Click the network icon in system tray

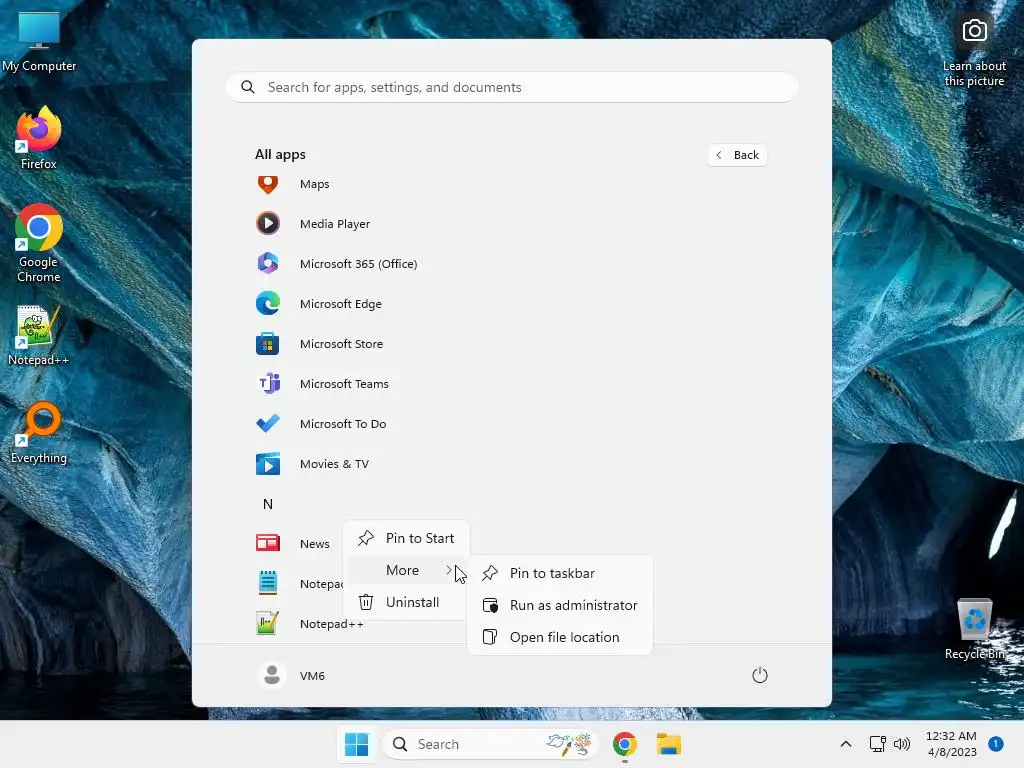coord(878,744)
